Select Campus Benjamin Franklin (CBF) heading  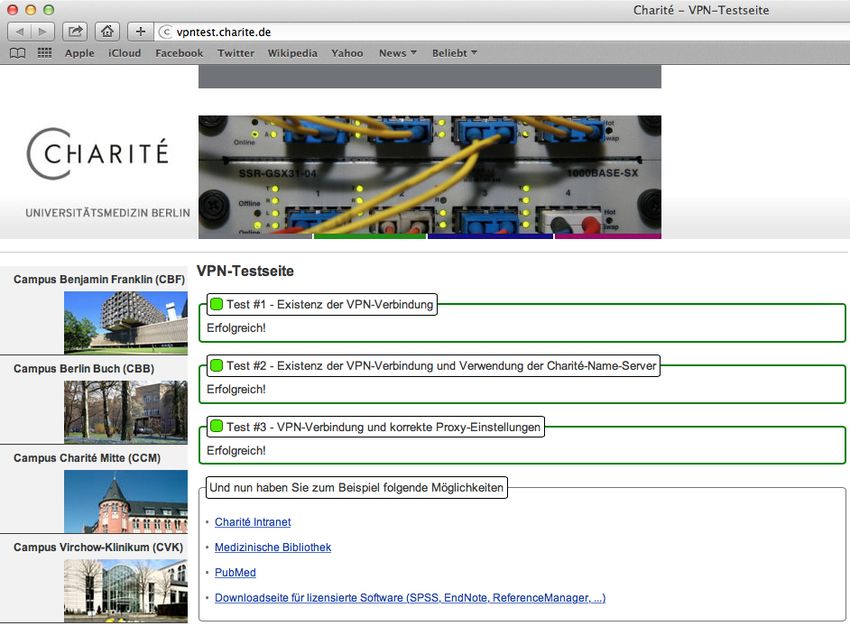[x=99, y=280]
